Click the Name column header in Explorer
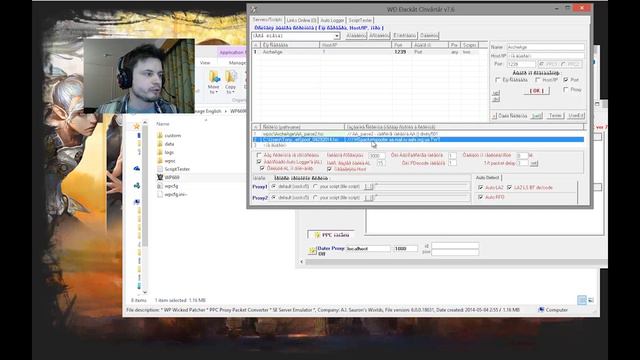Screen dimensions: 640x360 163,124
